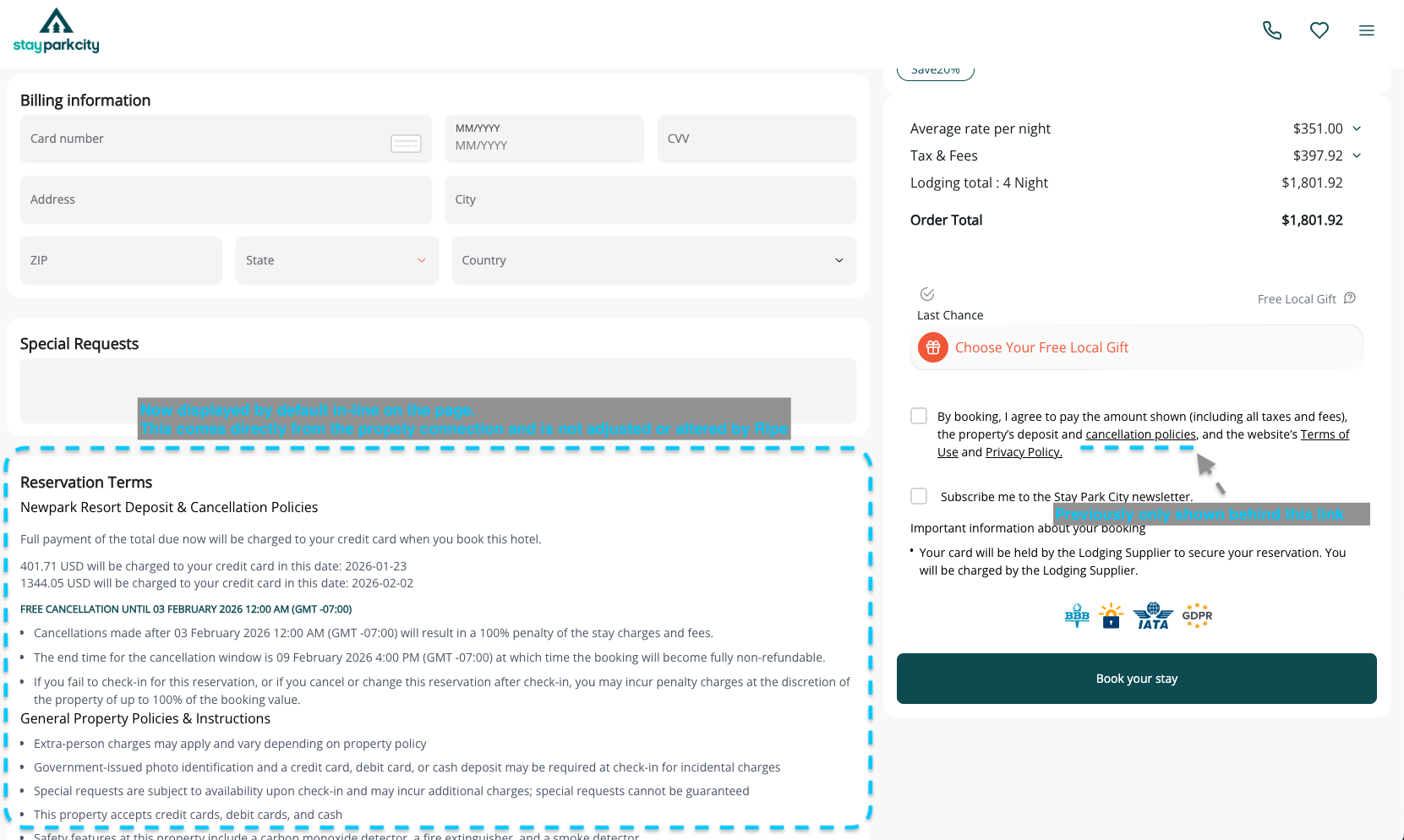The height and width of the screenshot is (840, 1404).
Task: Open the favorites heart icon
Action: (1319, 30)
